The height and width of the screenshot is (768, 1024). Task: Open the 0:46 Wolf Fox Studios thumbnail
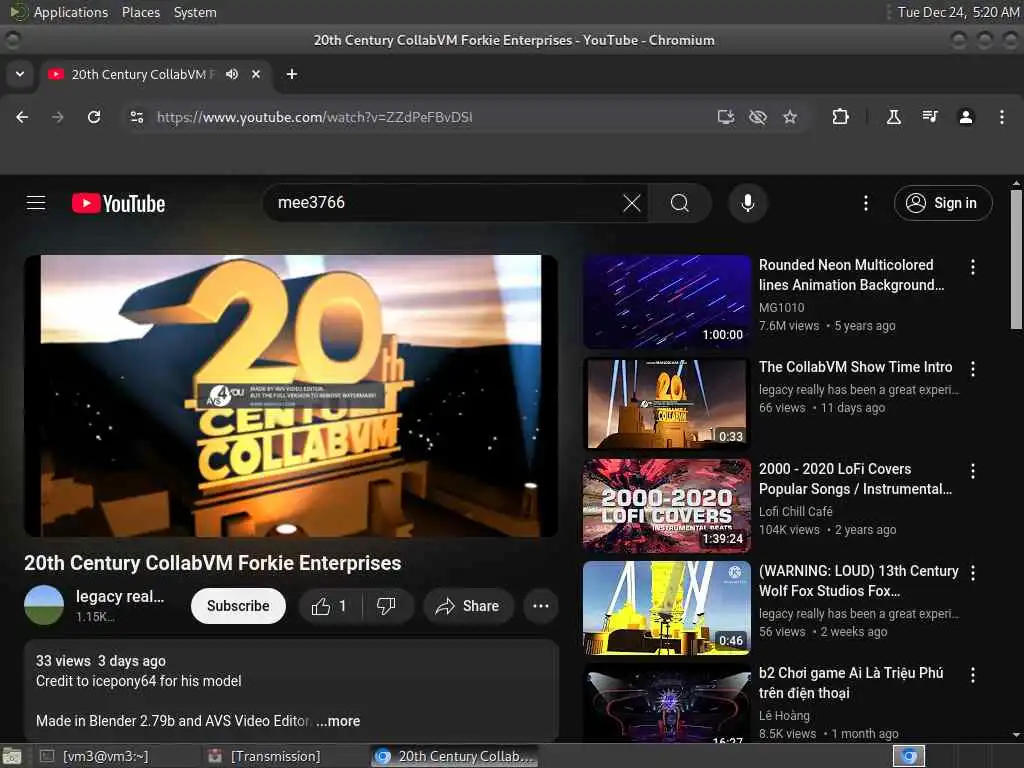667,607
